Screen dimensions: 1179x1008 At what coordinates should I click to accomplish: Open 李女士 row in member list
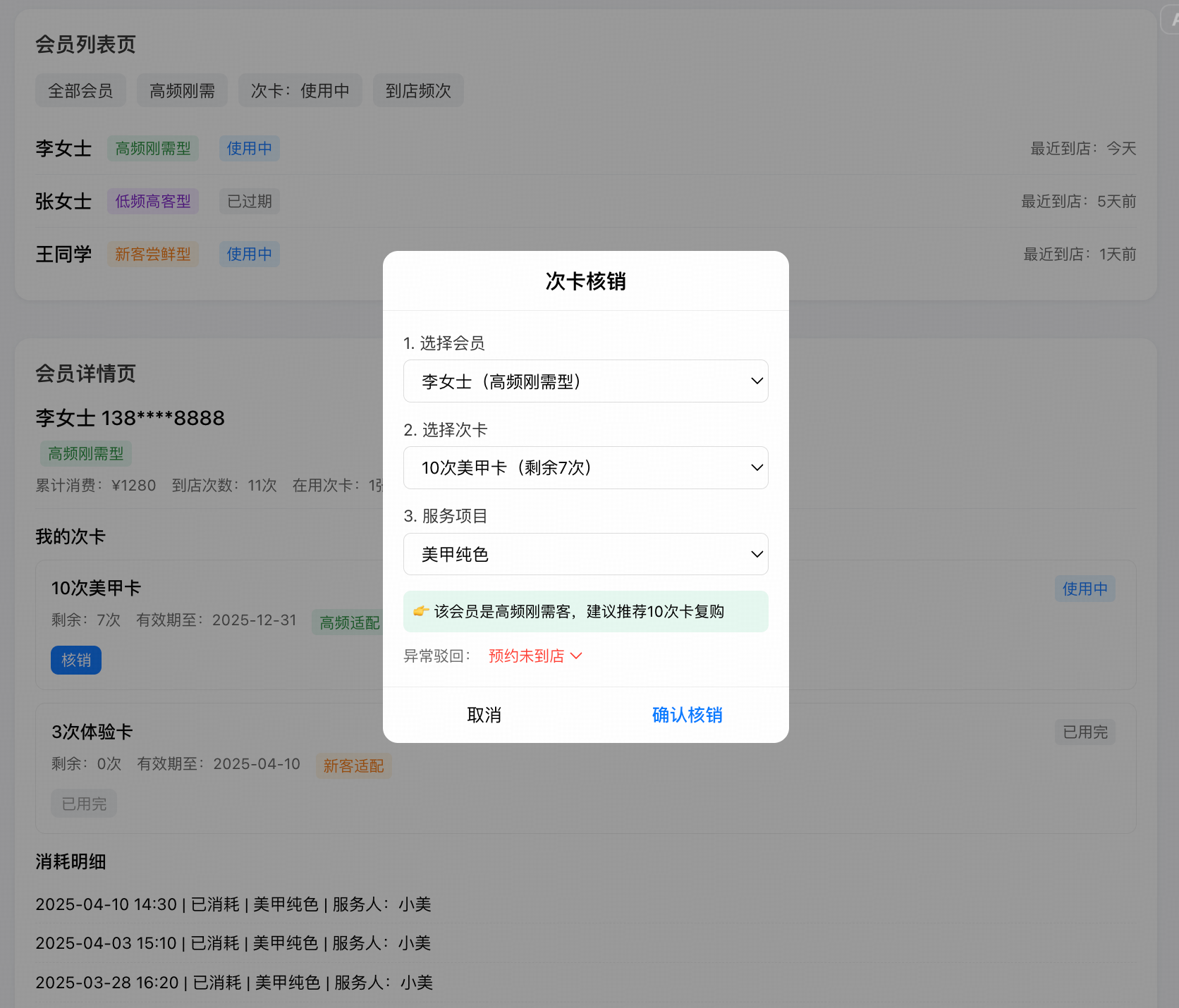tap(63, 149)
